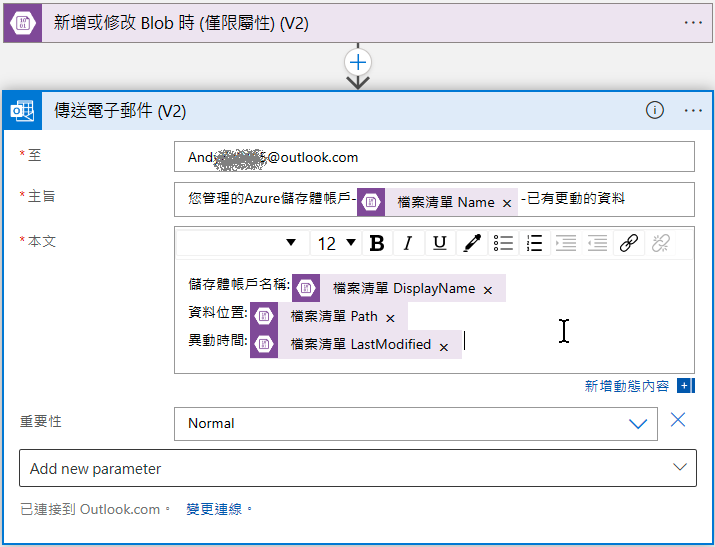Remove hyperlink using unlink icon
The width and height of the screenshot is (715, 547).
tap(660, 243)
